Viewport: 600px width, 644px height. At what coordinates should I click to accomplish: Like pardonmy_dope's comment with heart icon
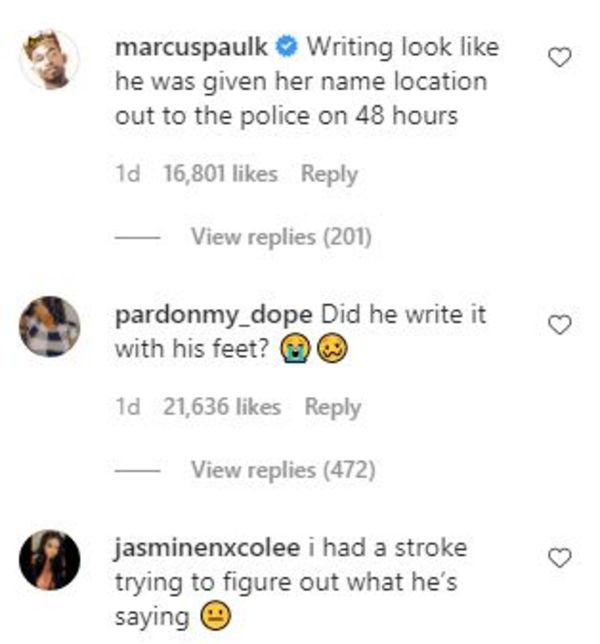coord(560,325)
